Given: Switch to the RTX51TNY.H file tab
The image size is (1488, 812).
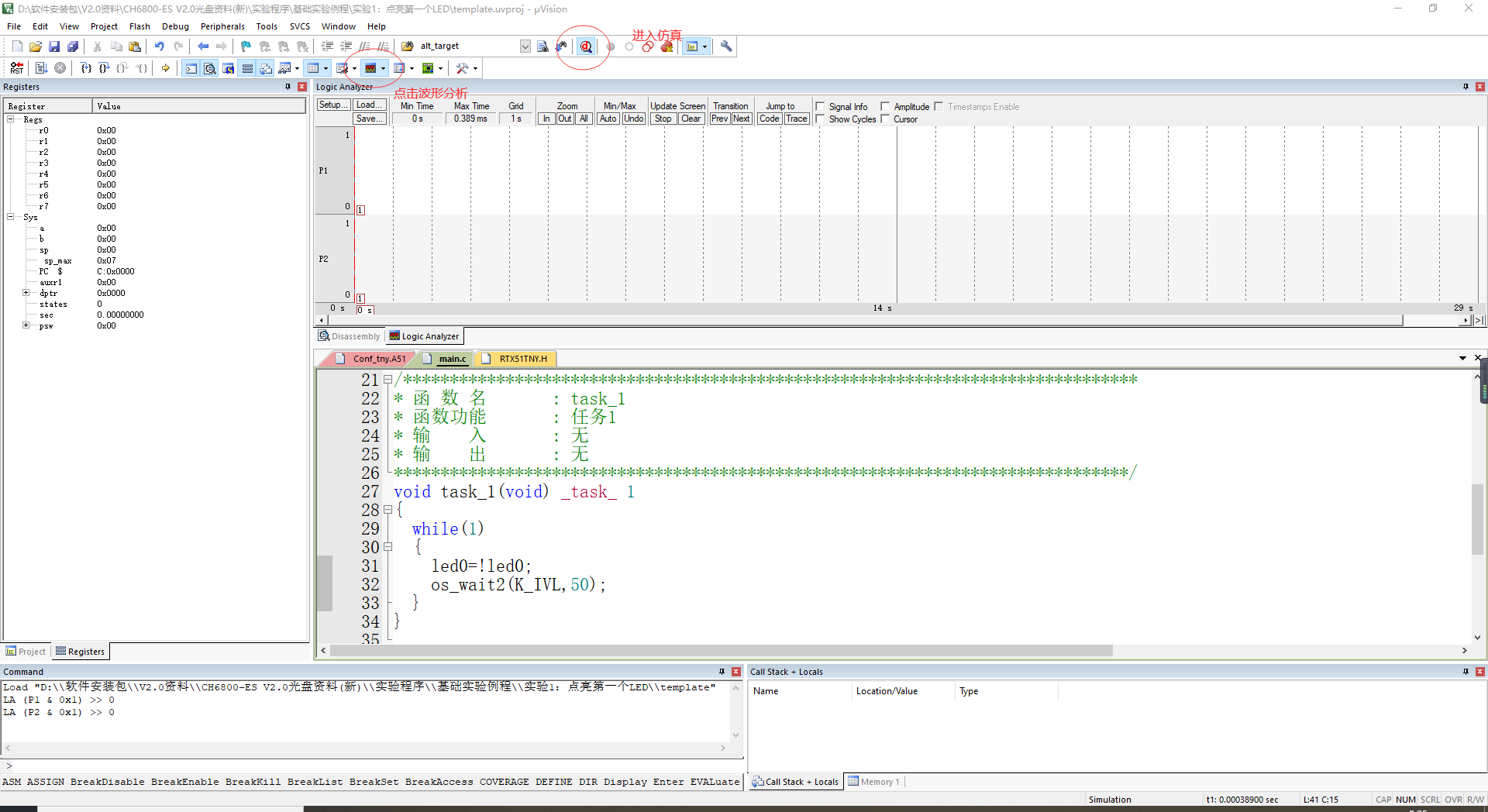Looking at the screenshot, I should click(515, 359).
